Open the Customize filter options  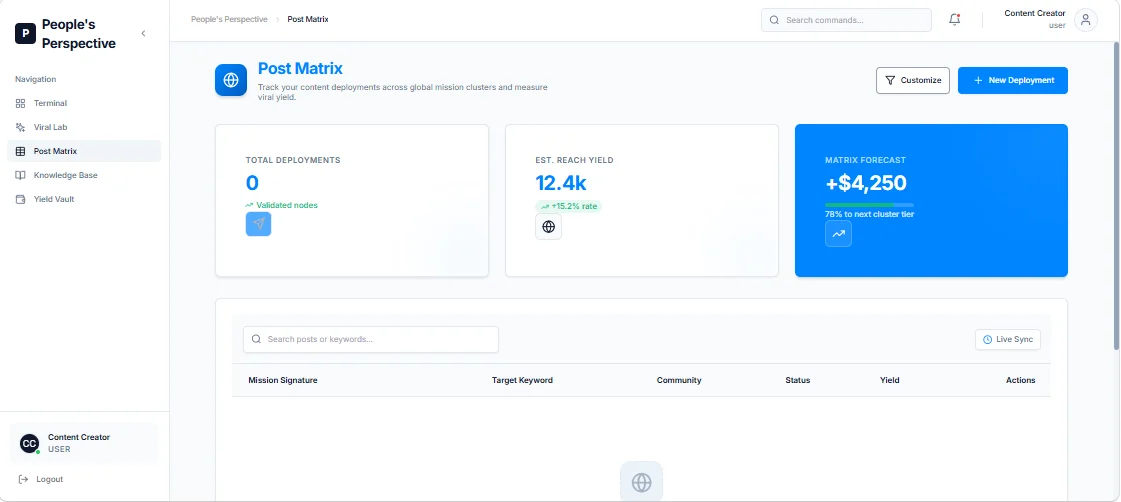tap(913, 80)
